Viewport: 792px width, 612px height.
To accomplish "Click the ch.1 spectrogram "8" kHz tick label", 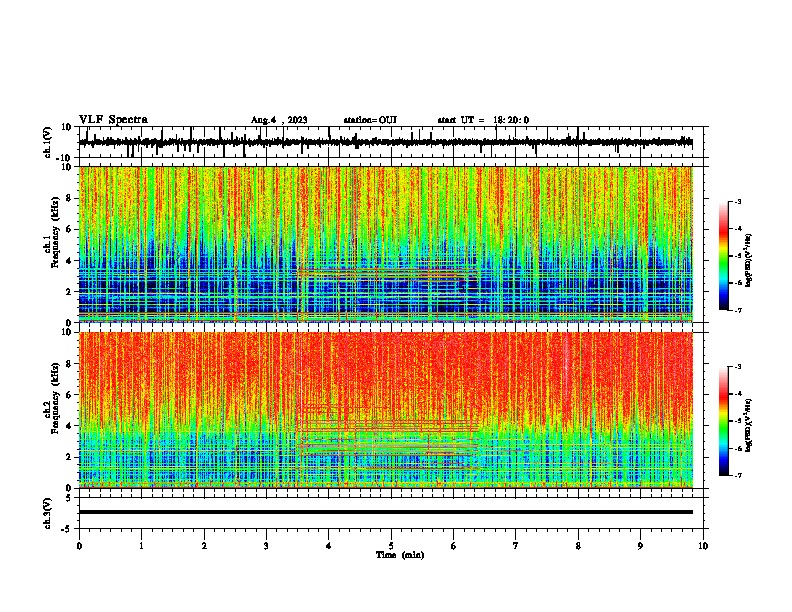I will (70, 198).
